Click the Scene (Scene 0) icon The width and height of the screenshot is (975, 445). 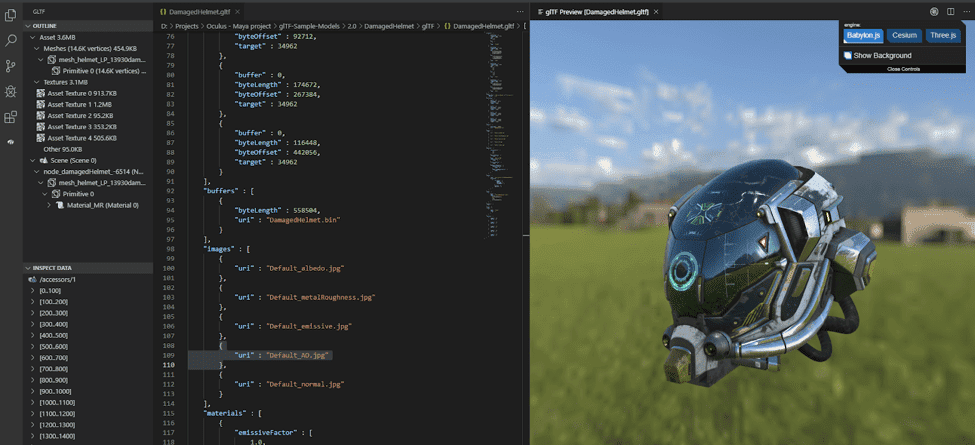44,160
